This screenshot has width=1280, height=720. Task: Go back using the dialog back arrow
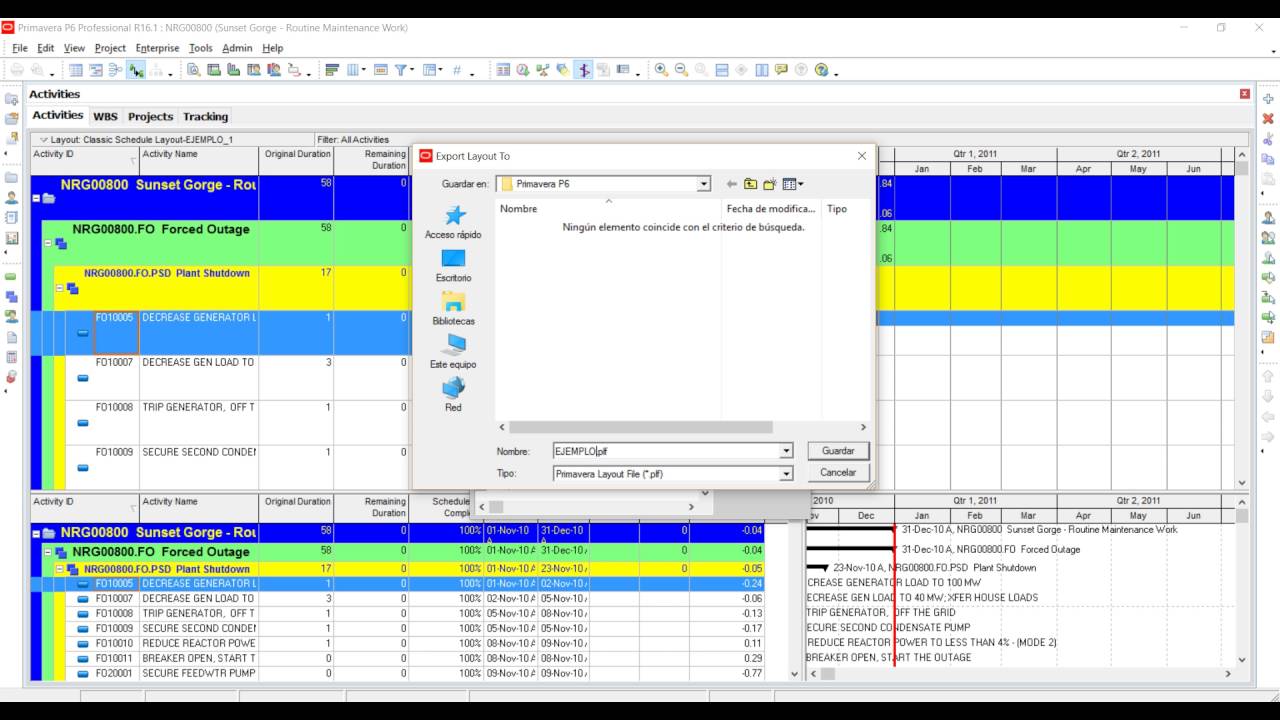tap(731, 184)
